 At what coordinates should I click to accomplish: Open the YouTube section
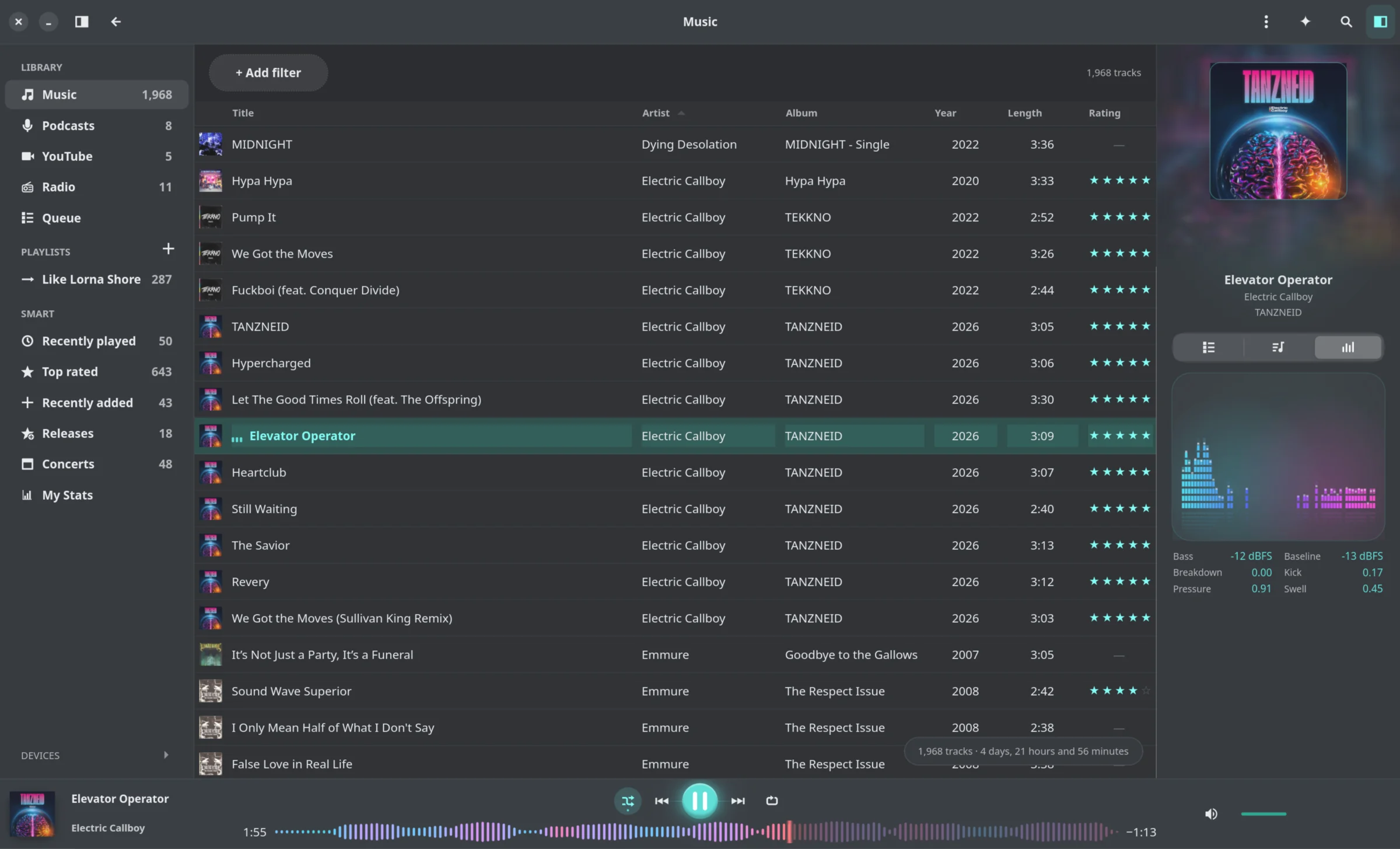[x=97, y=156]
